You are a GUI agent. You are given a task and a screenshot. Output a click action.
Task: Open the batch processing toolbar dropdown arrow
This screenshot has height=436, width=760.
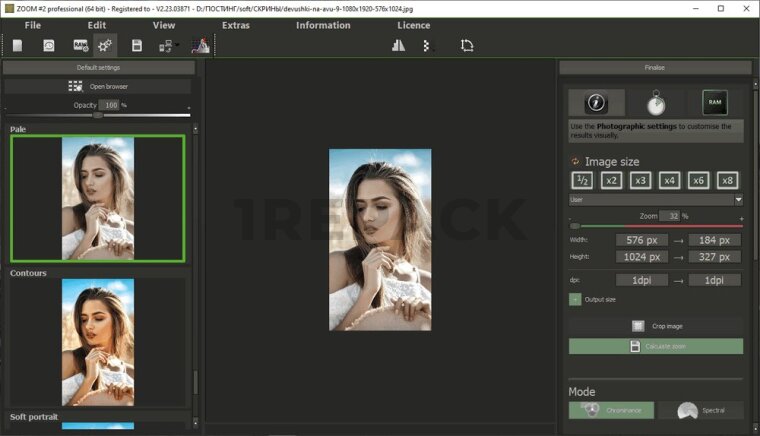tap(177, 45)
